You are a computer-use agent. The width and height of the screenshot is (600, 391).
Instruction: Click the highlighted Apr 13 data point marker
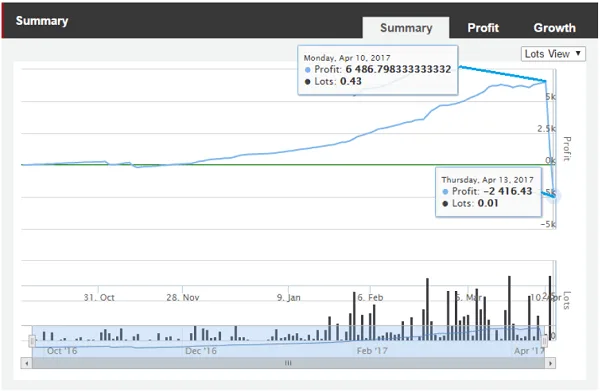[x=553, y=196]
